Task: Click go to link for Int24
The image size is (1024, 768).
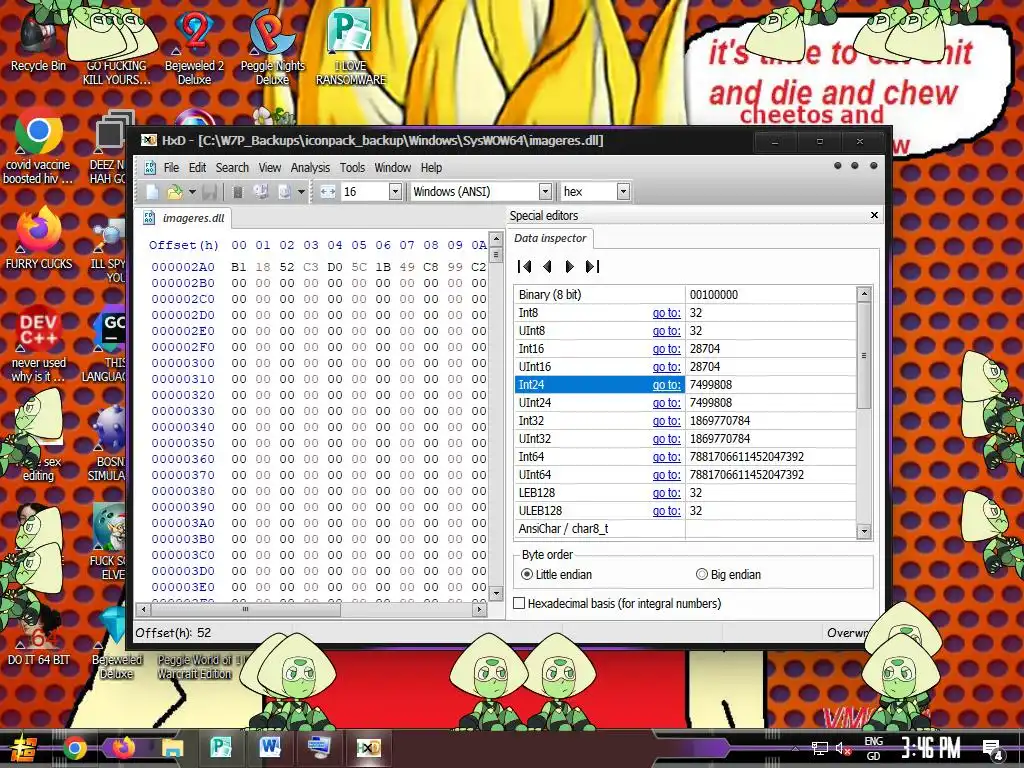Action: point(666,385)
